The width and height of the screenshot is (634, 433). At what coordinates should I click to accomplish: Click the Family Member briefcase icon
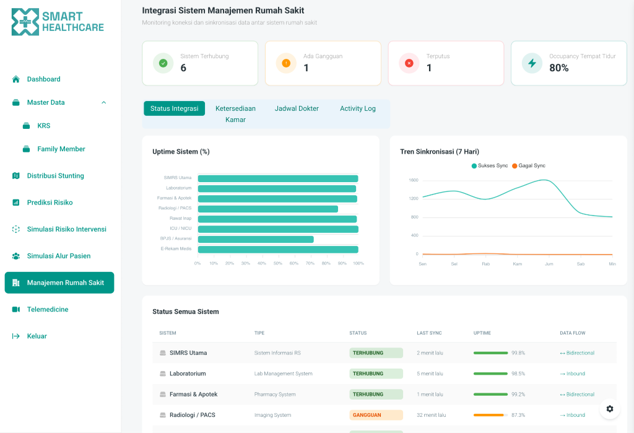point(26,149)
